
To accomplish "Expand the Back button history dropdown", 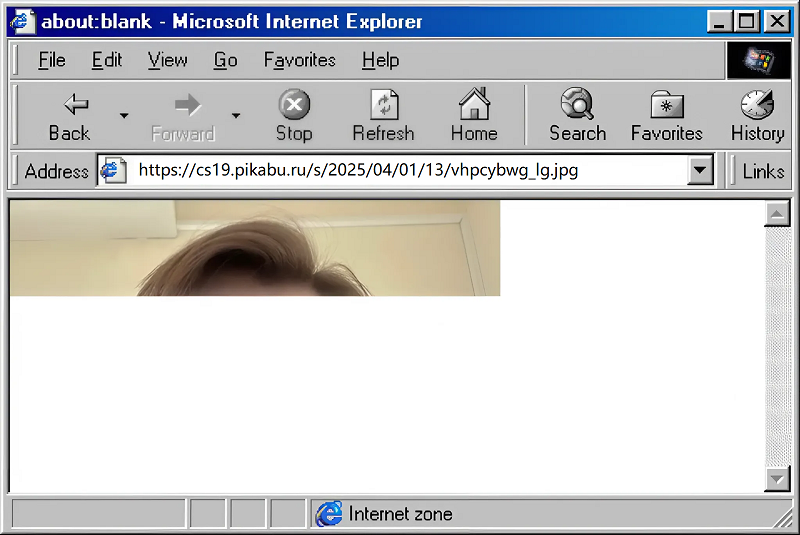I will (x=124, y=116).
